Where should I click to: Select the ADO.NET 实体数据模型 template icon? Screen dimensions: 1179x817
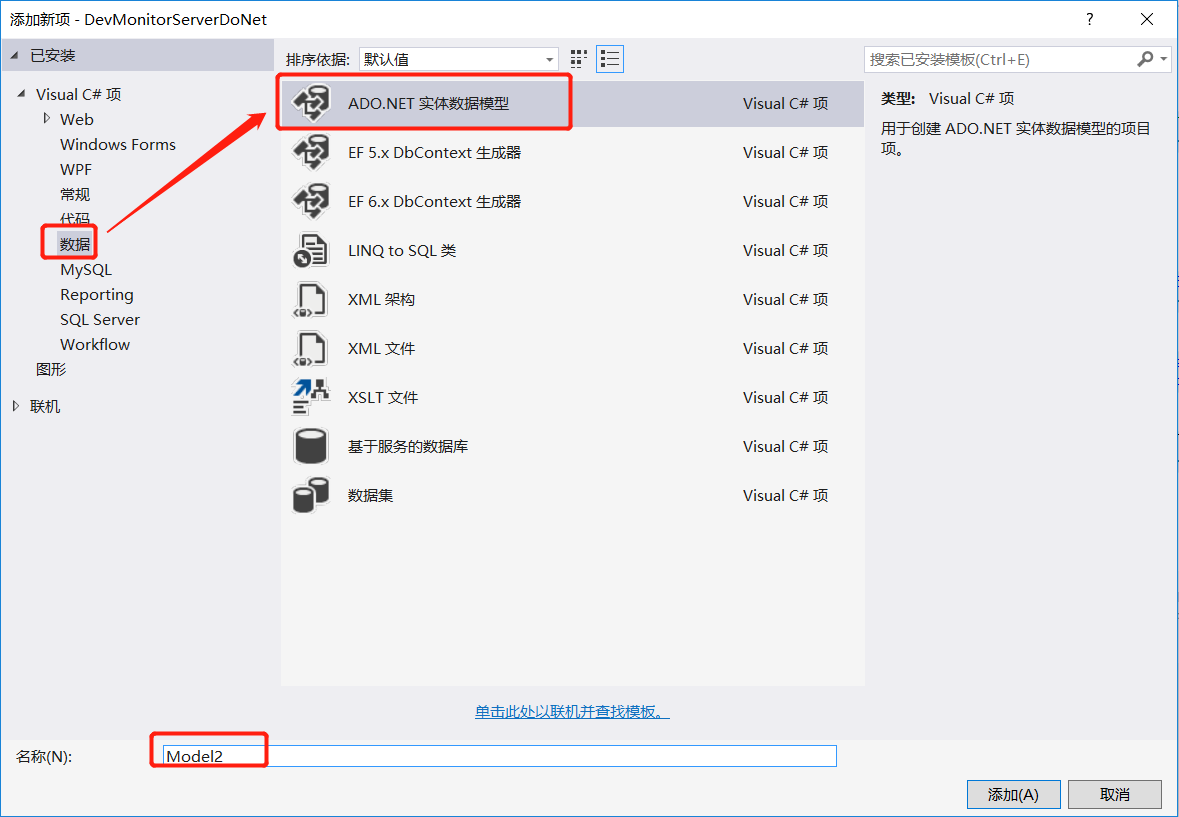coord(310,102)
